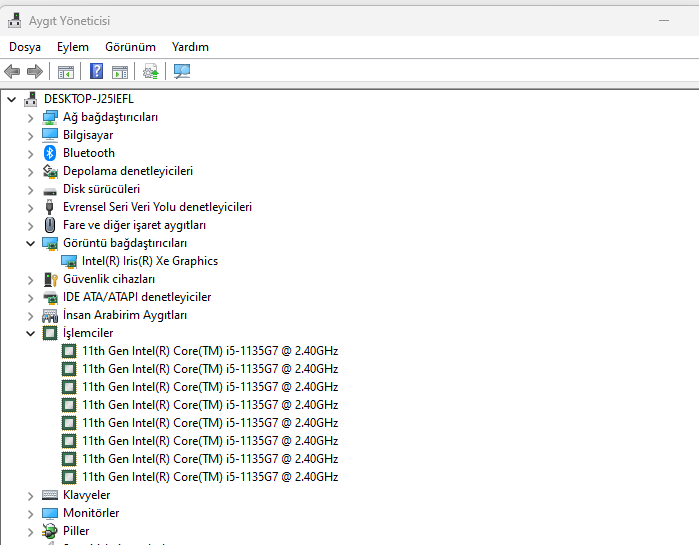Screen dimensions: 699x545
Task: Collapse the DESKTOP-J25IEFL root node
Action: (12, 99)
